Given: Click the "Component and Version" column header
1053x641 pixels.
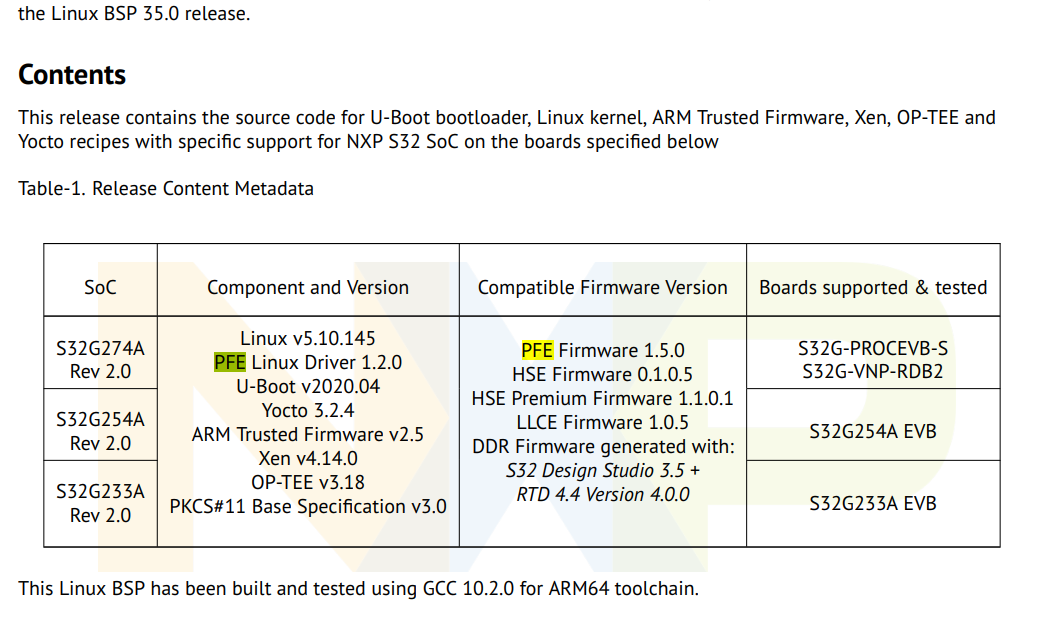Looking at the screenshot, I should tap(308, 287).
